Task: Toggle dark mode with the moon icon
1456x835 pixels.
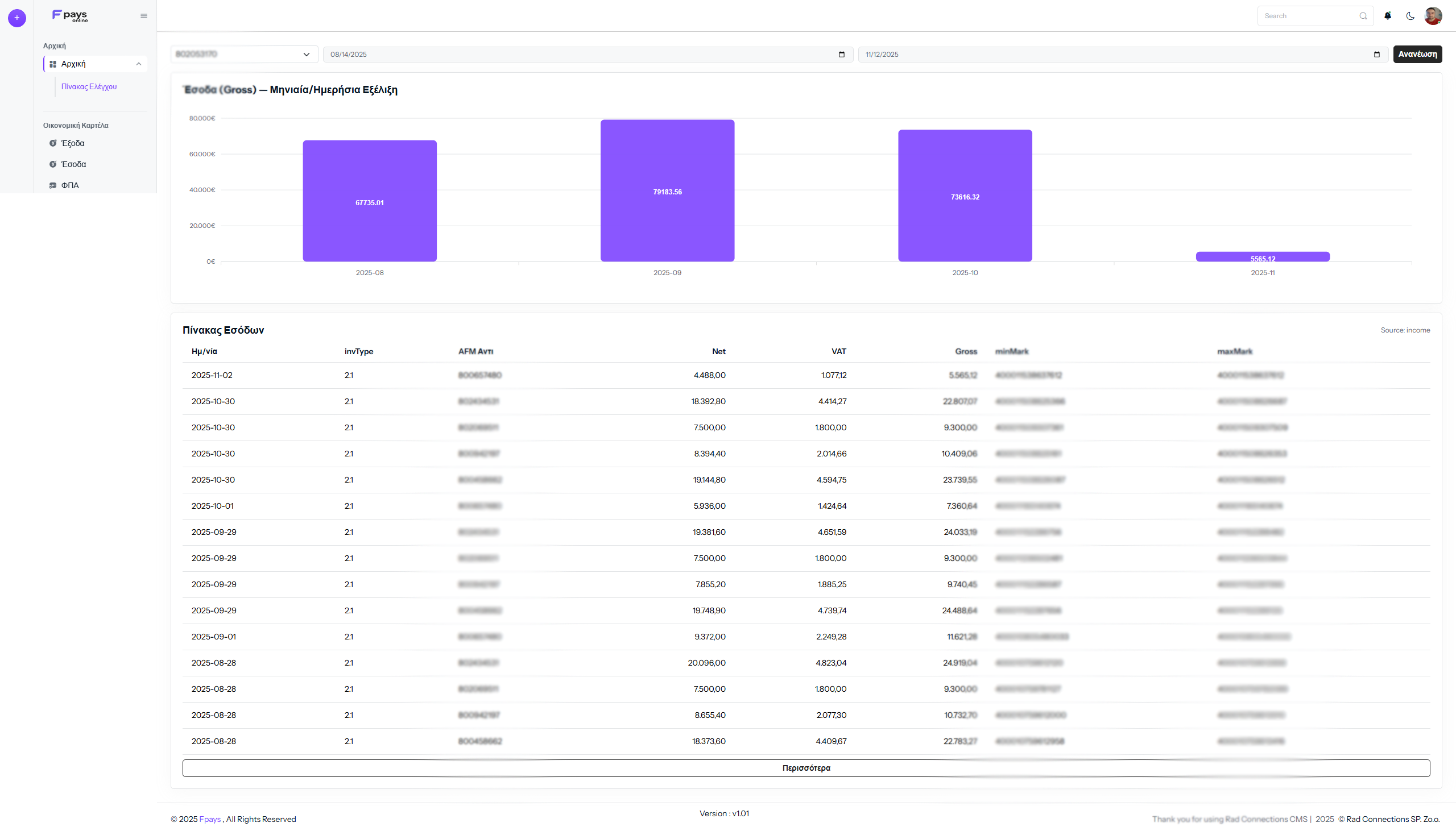Action: coord(1410,16)
